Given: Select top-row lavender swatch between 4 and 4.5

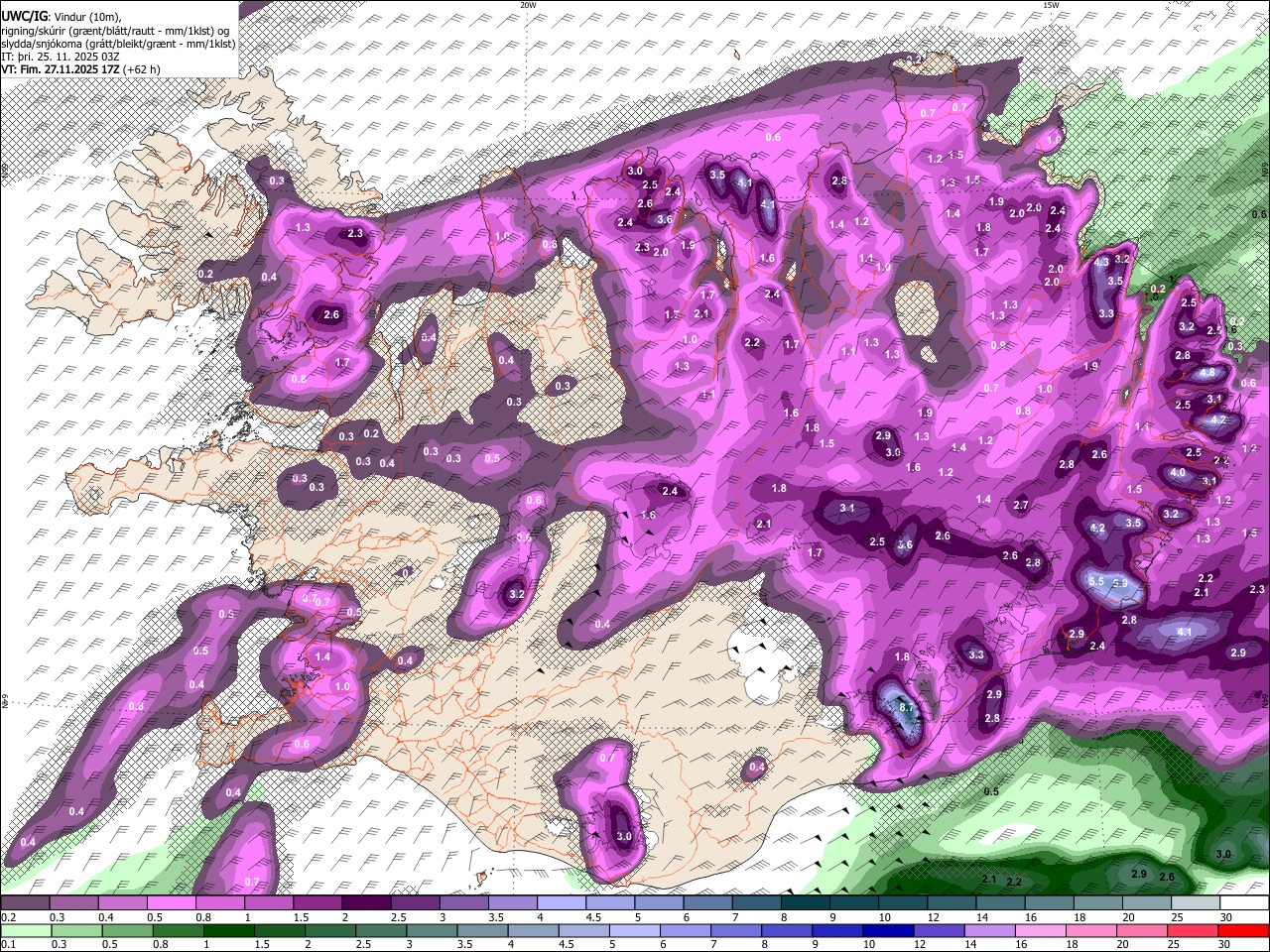Looking at the screenshot, I should coord(562,903).
